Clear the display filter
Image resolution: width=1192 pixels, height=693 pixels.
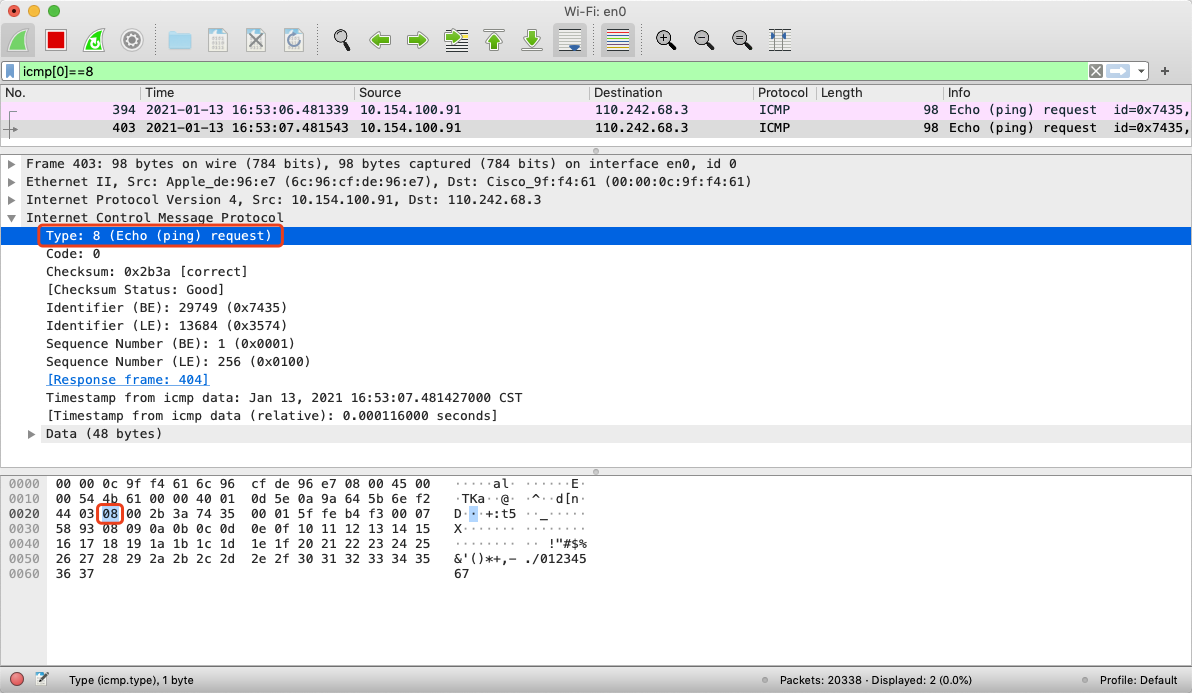pyautogui.click(x=1095, y=71)
